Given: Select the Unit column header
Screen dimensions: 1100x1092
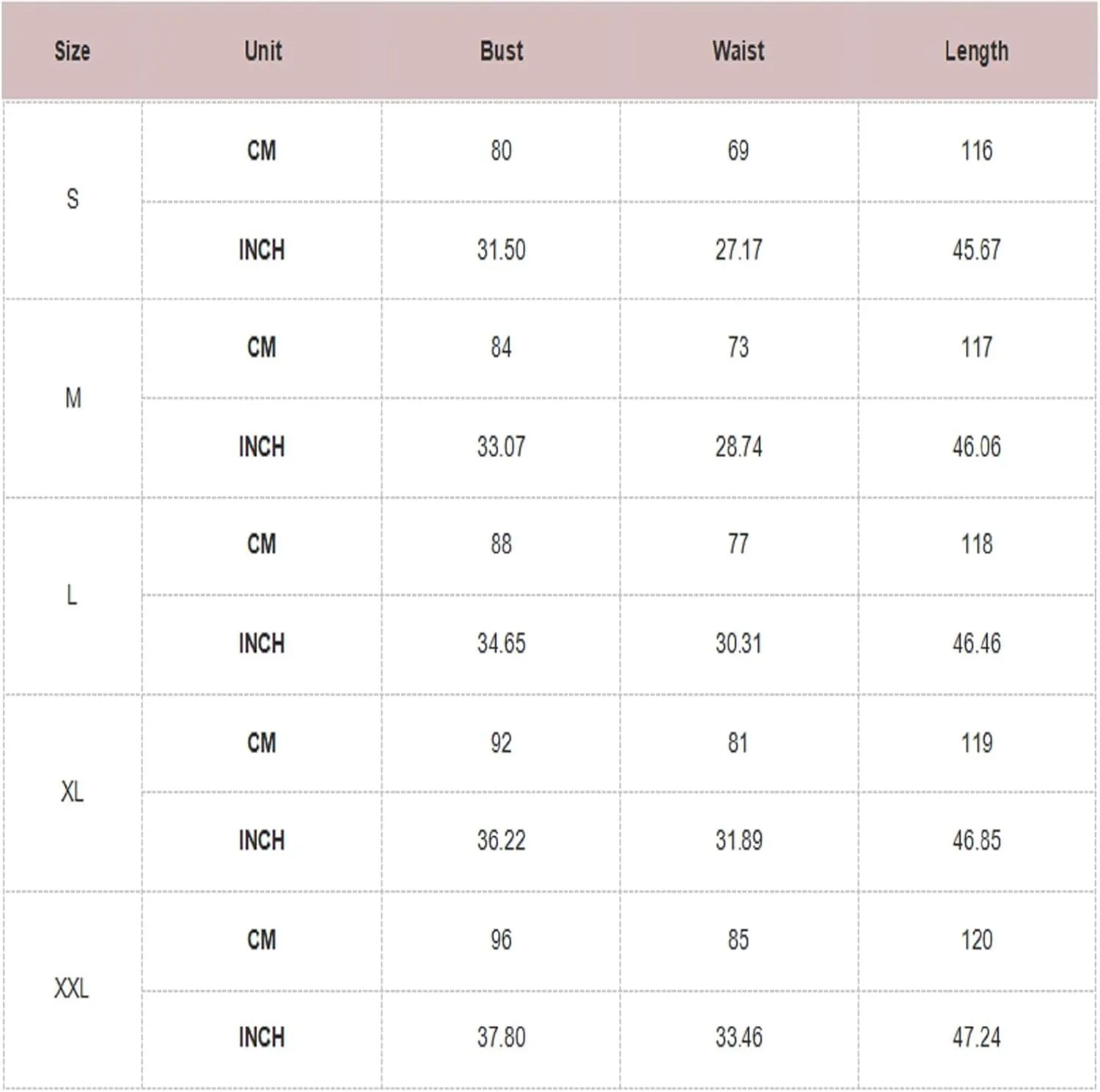Looking at the screenshot, I should click(263, 51).
